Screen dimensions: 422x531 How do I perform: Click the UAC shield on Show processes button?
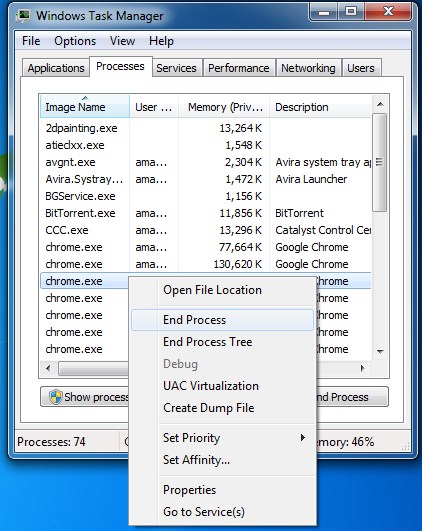tap(56, 397)
